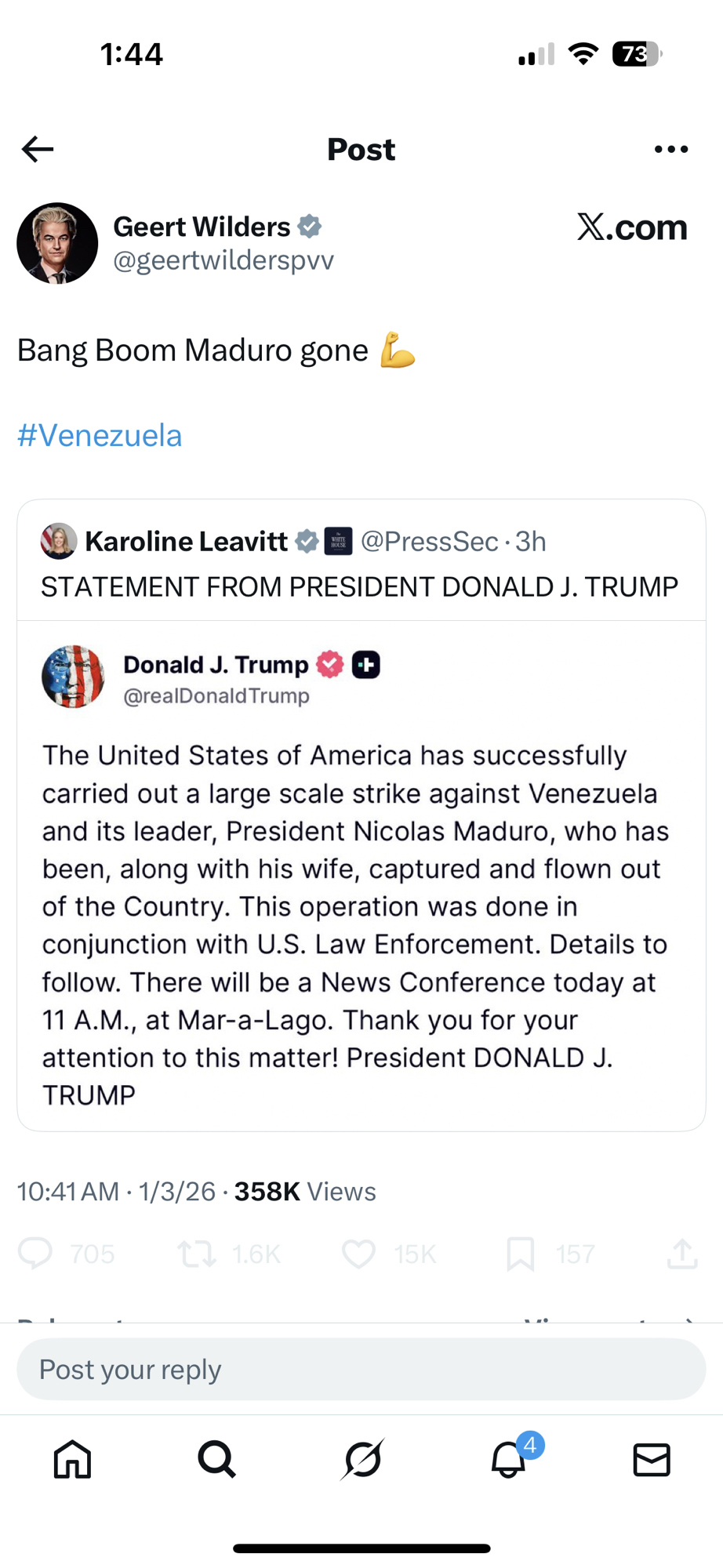Open the Messages envelope icon
Screen dimensions: 723x1568
[652, 1460]
